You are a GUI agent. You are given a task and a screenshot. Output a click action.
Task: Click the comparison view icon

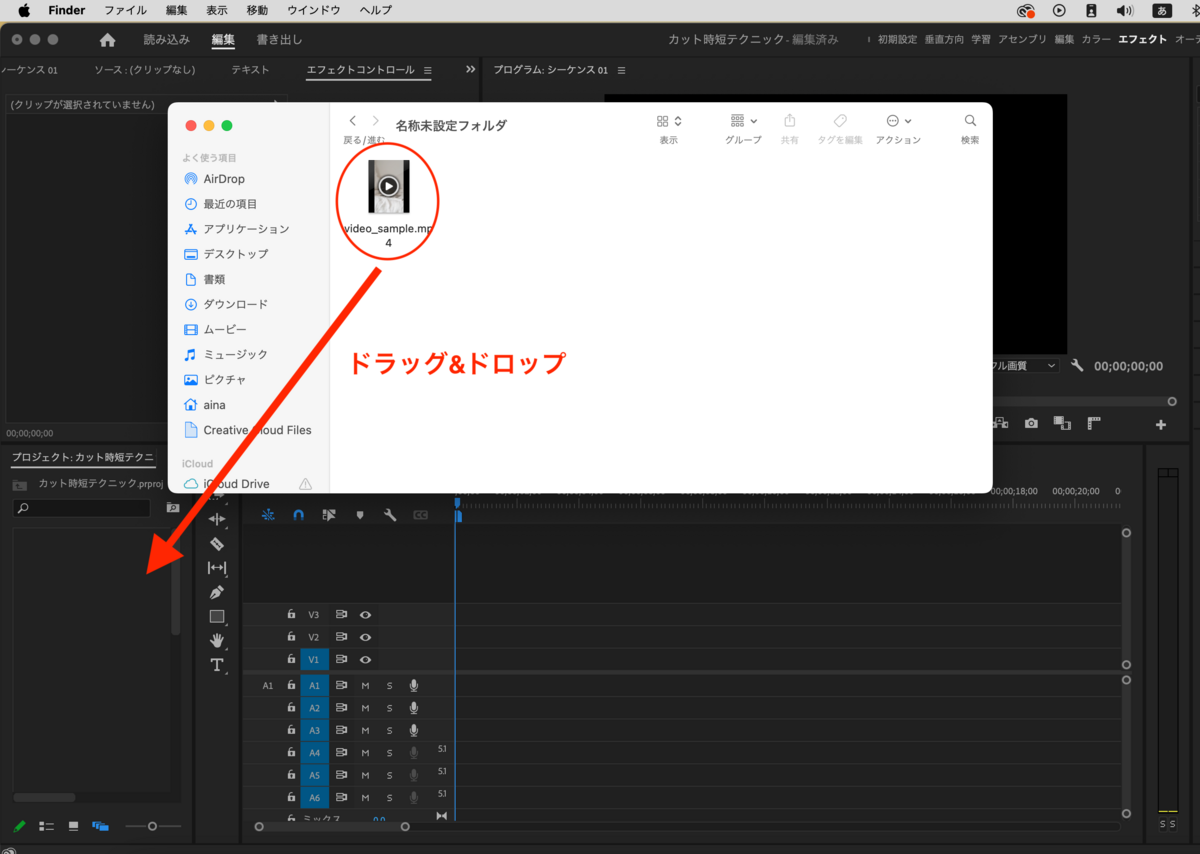1062,424
